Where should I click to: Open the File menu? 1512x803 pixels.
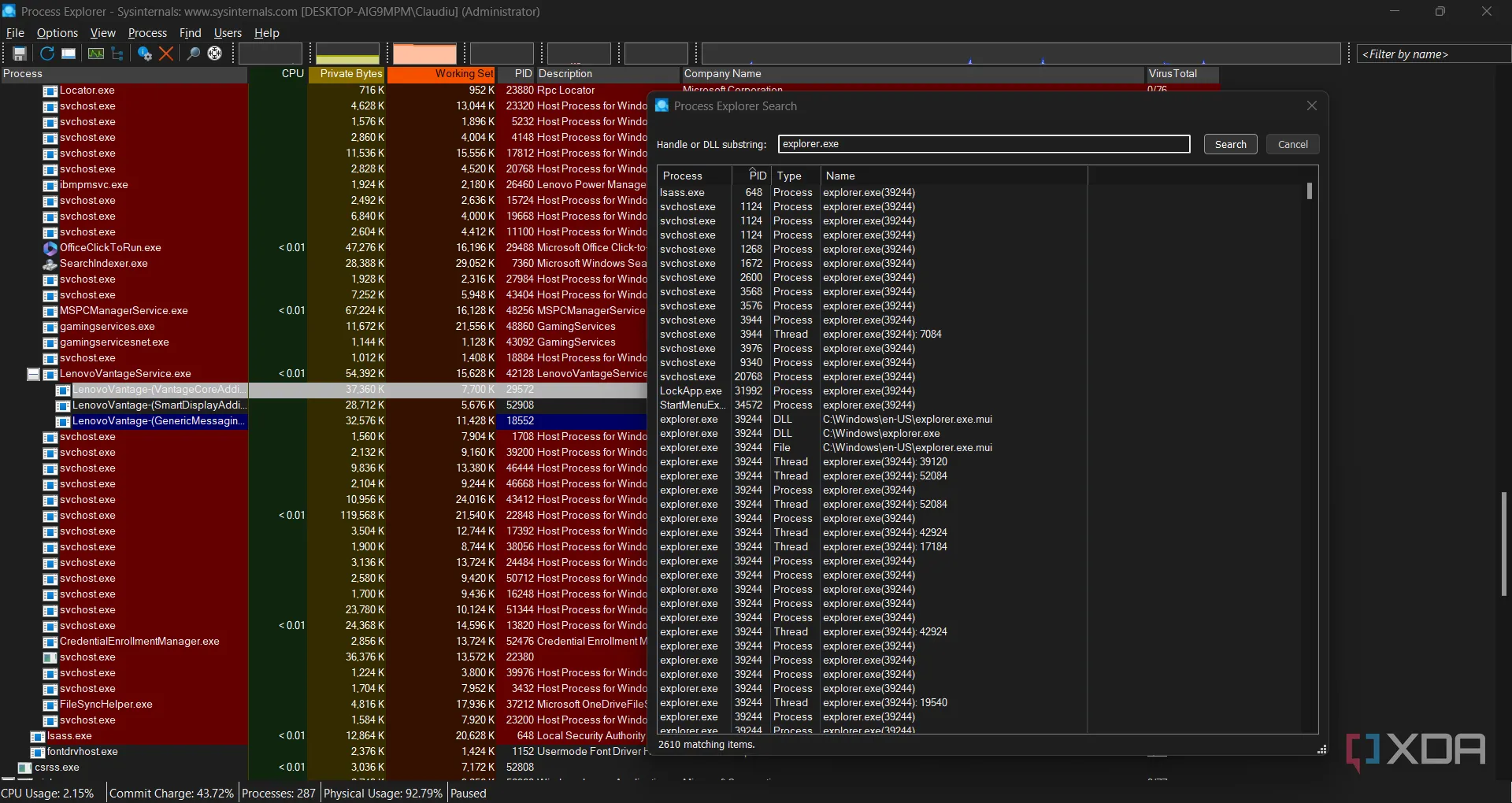[15, 33]
